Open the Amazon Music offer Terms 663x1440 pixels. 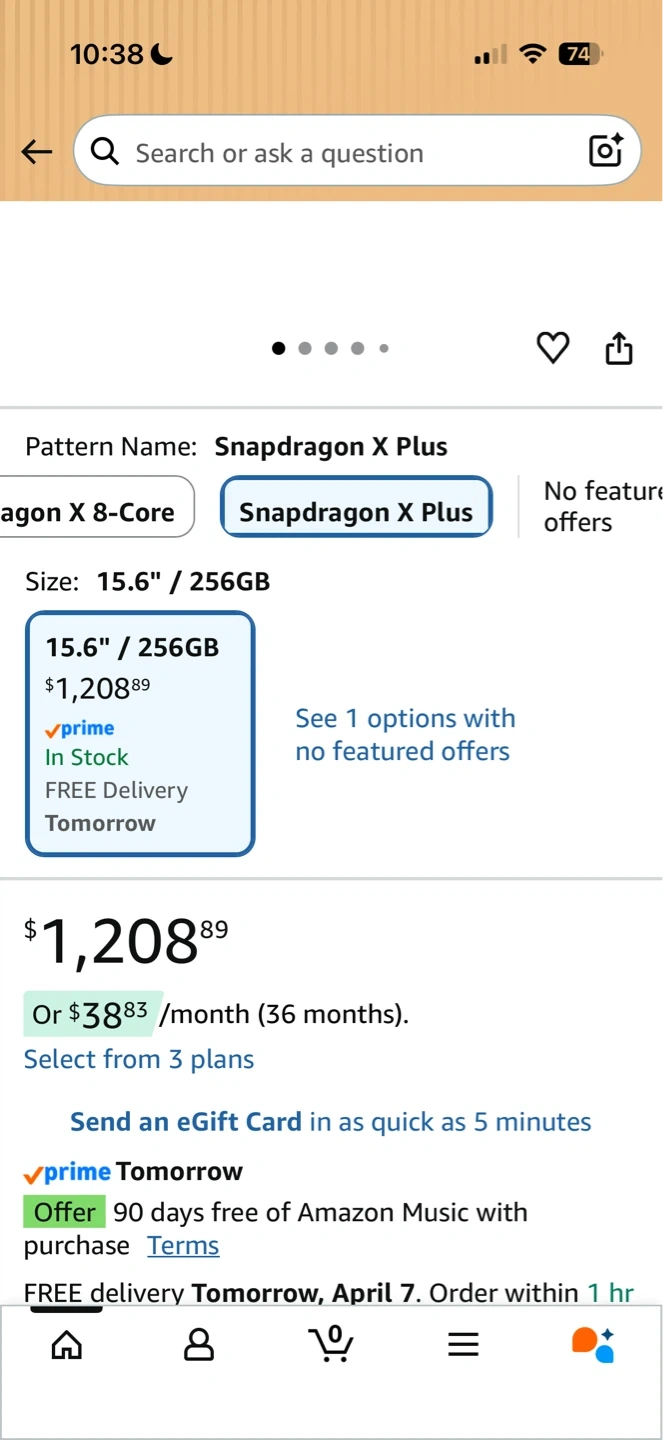[183, 1246]
